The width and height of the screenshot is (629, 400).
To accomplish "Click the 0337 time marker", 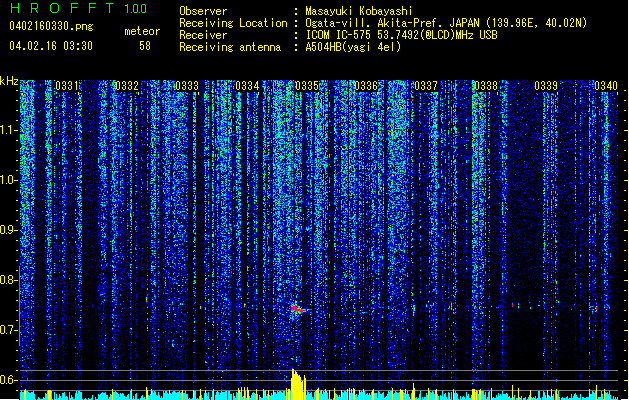I will (x=426, y=86).
